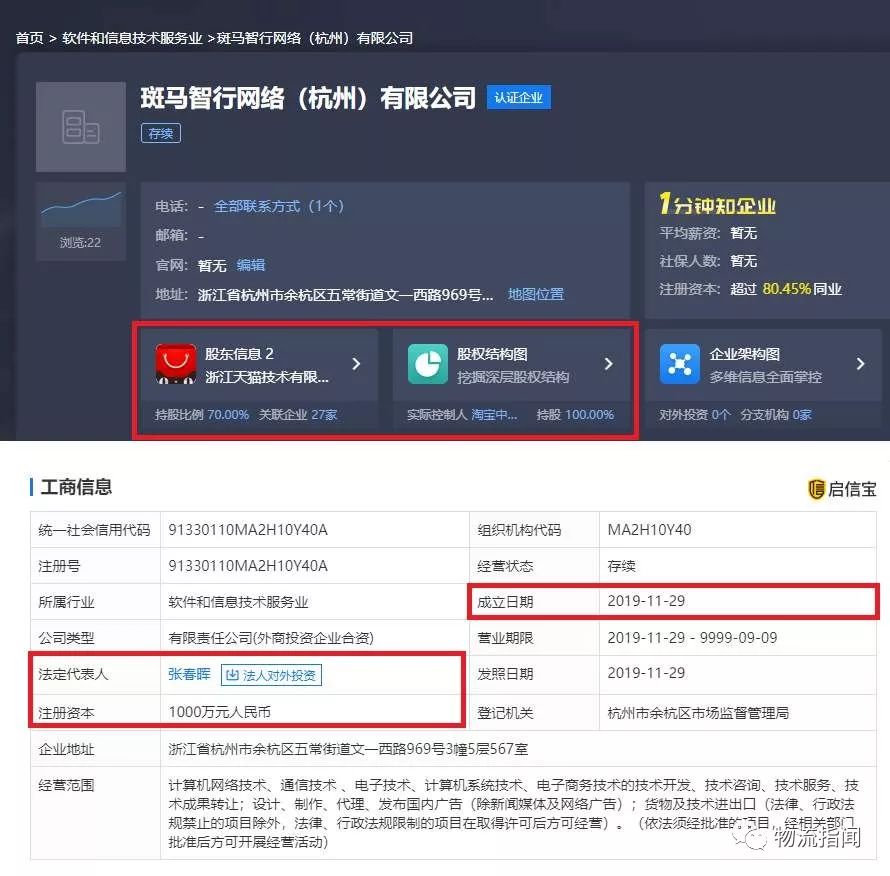The image size is (890, 876).
Task: Open 全部联系方式 link
Action: pos(278,206)
